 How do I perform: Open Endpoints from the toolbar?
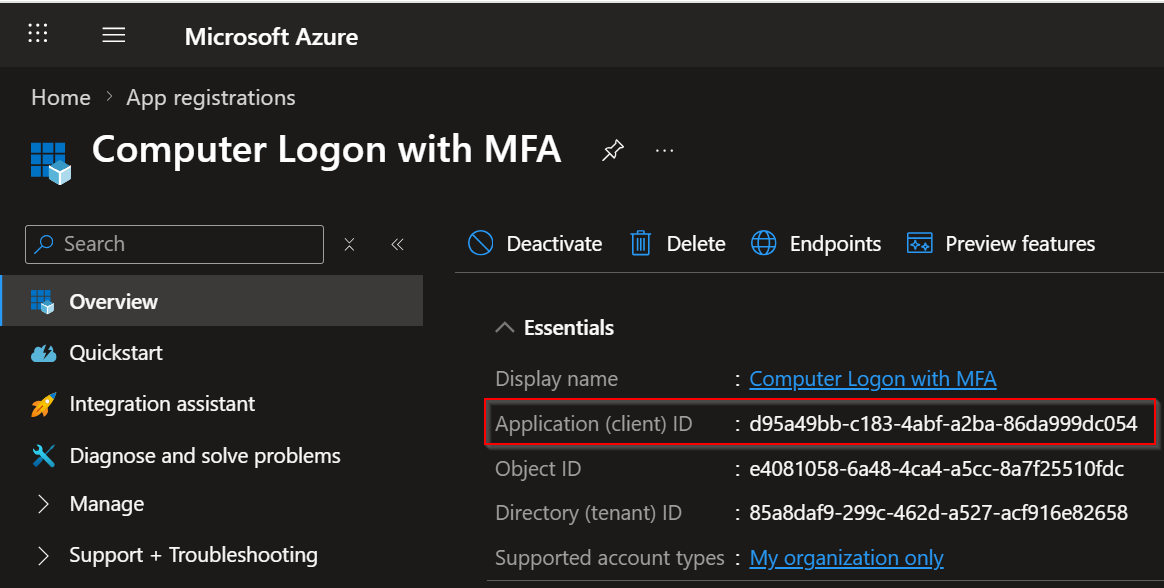(x=764, y=243)
